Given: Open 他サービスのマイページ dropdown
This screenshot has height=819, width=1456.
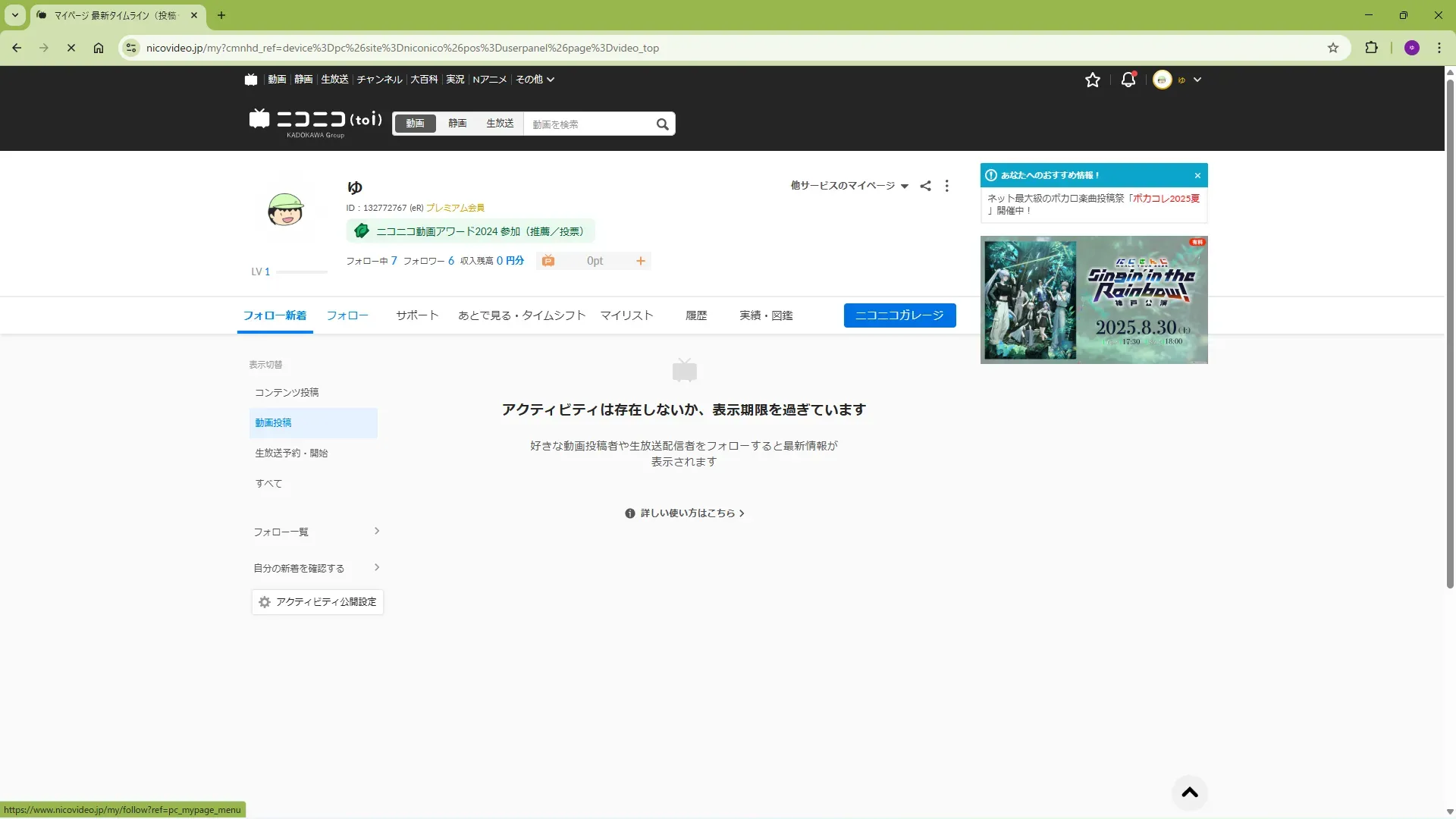Looking at the screenshot, I should (x=849, y=186).
